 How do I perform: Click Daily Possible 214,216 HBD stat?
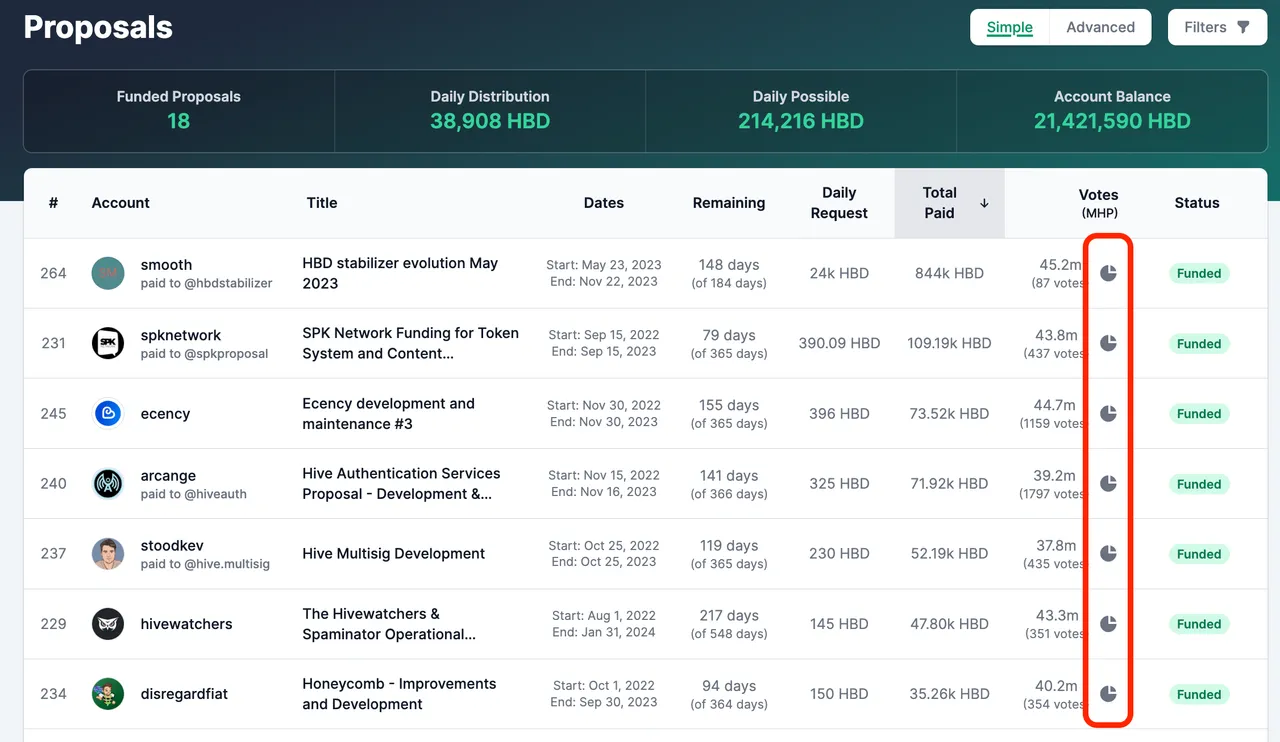click(x=801, y=110)
